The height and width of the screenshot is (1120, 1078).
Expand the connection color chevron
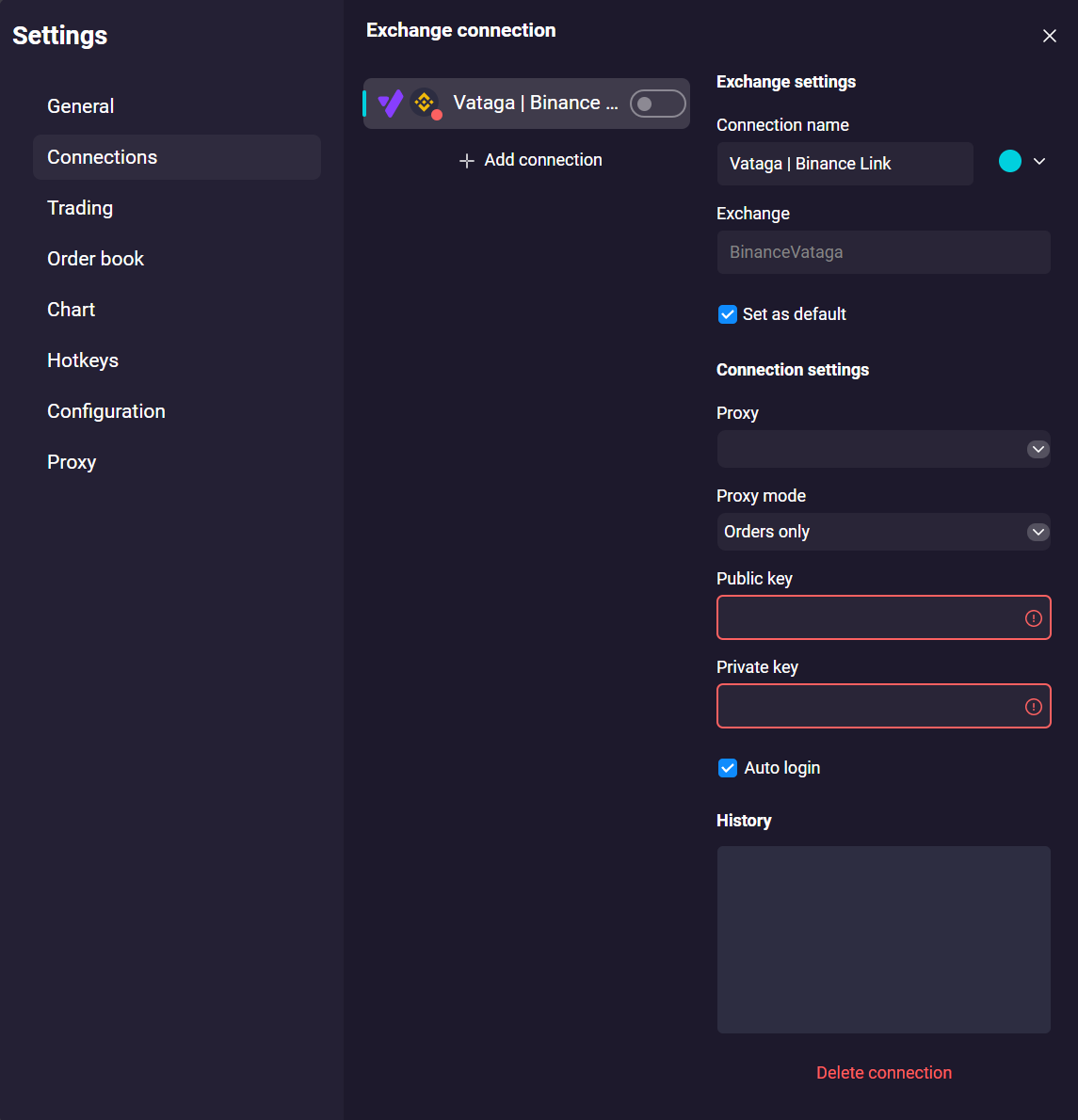coord(1039,162)
